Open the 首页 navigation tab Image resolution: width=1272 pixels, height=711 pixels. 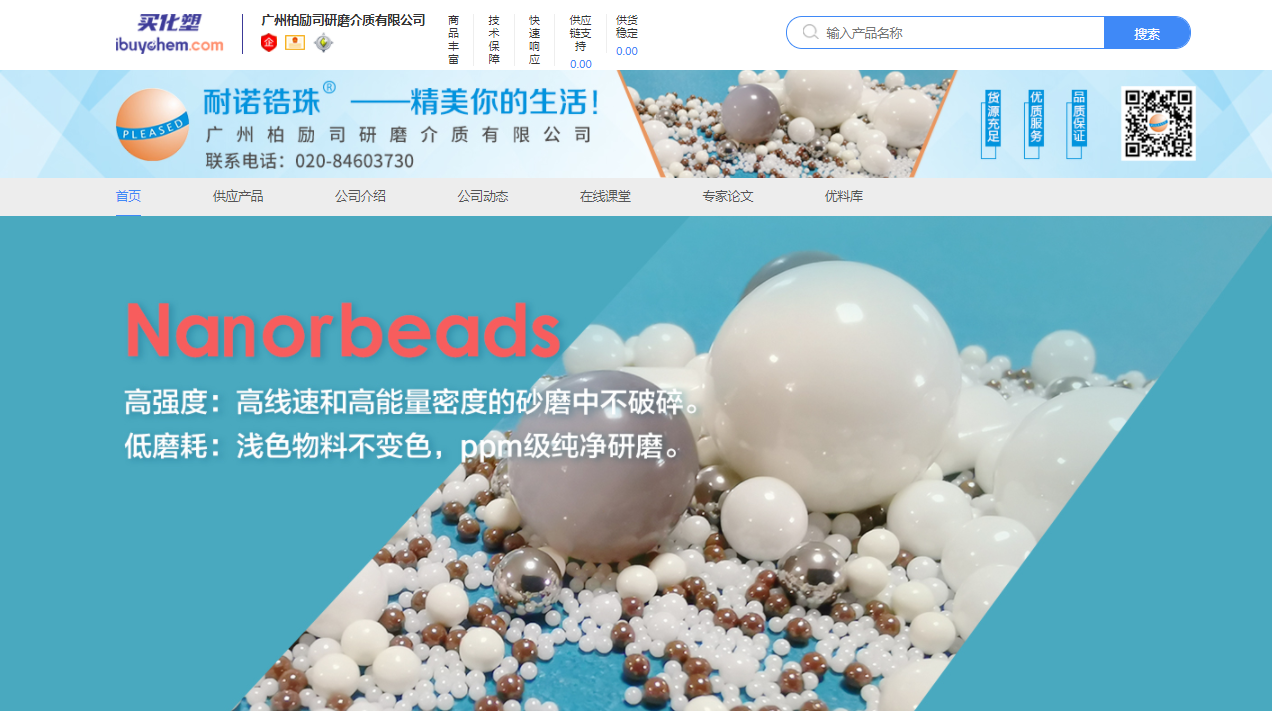click(128, 196)
